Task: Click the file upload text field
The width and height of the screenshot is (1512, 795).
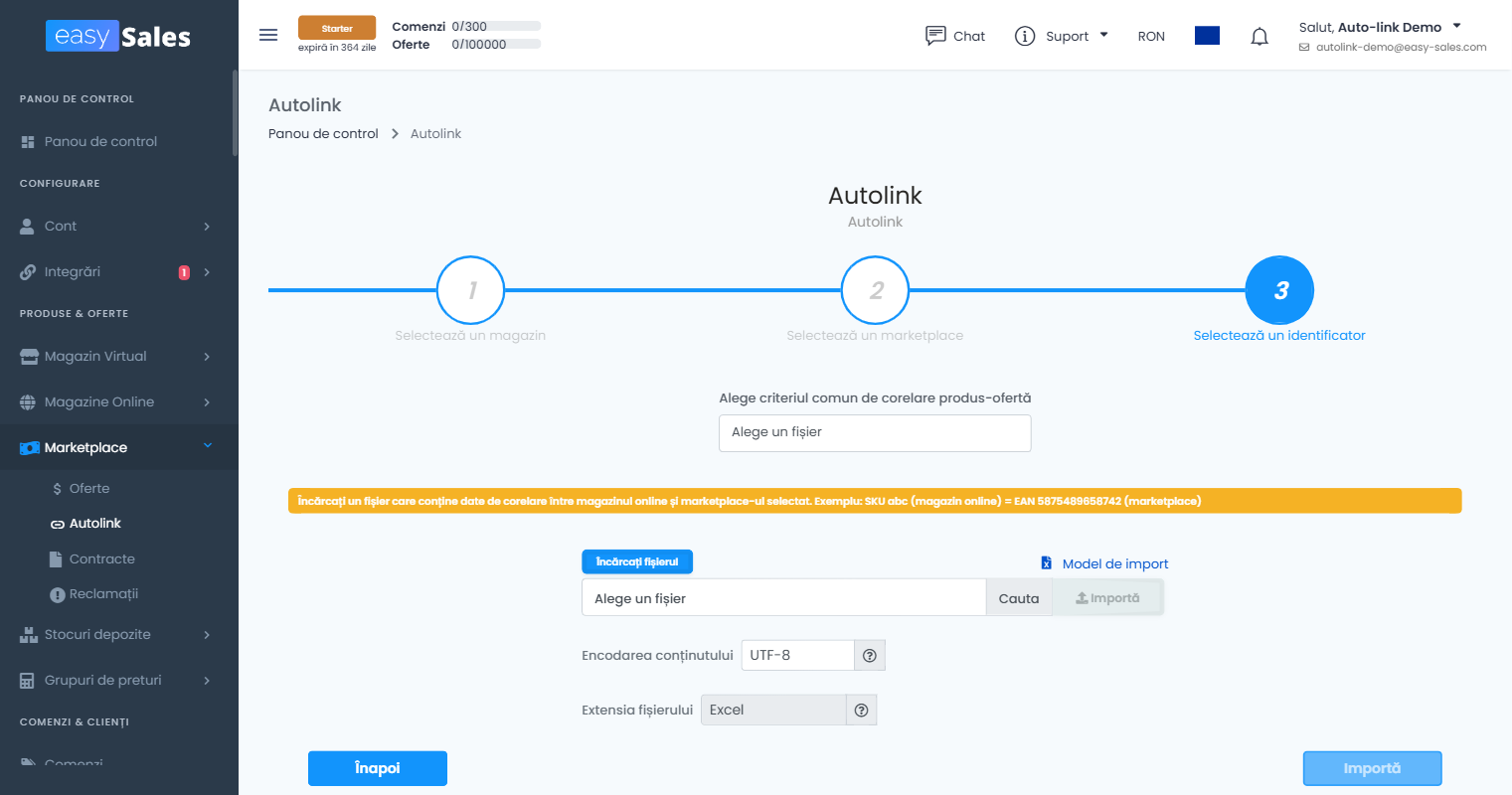Action: (x=783, y=598)
